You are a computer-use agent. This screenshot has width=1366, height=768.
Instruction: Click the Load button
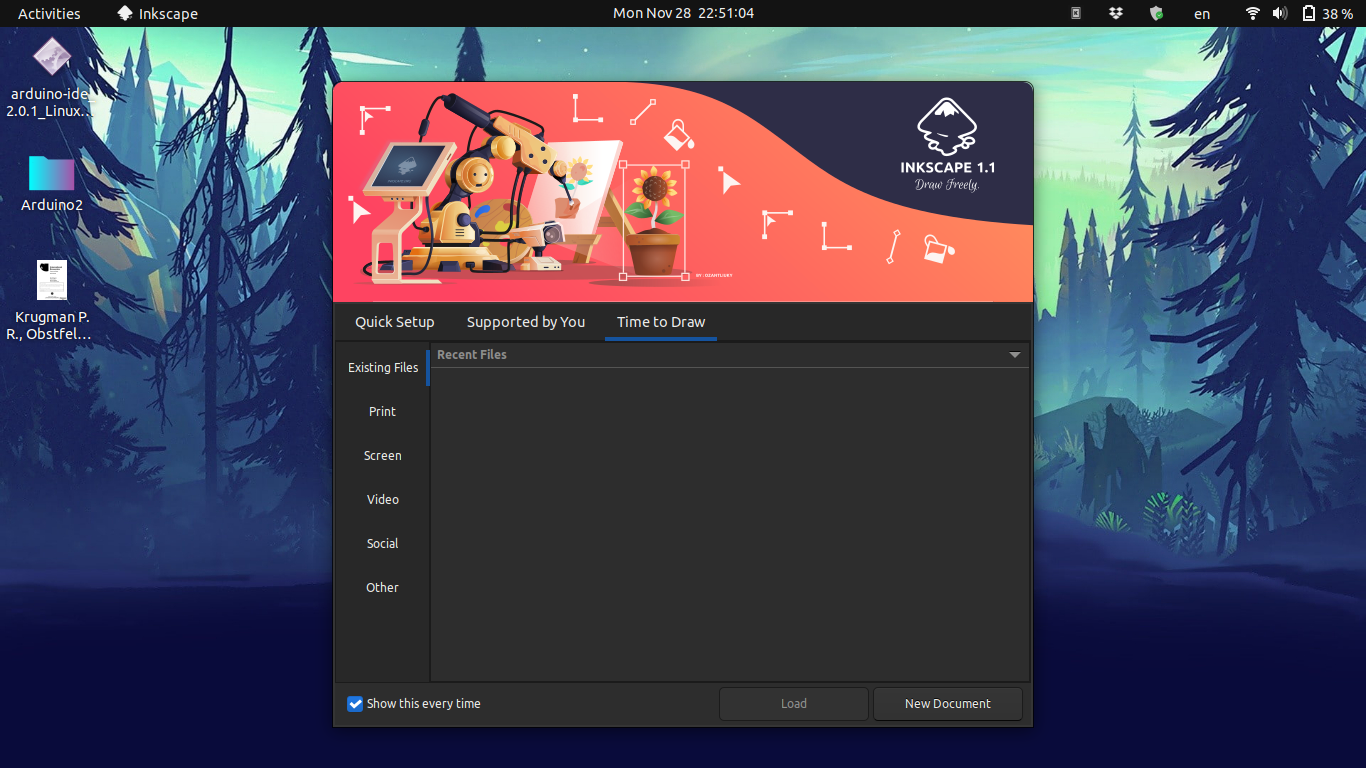tap(793, 703)
